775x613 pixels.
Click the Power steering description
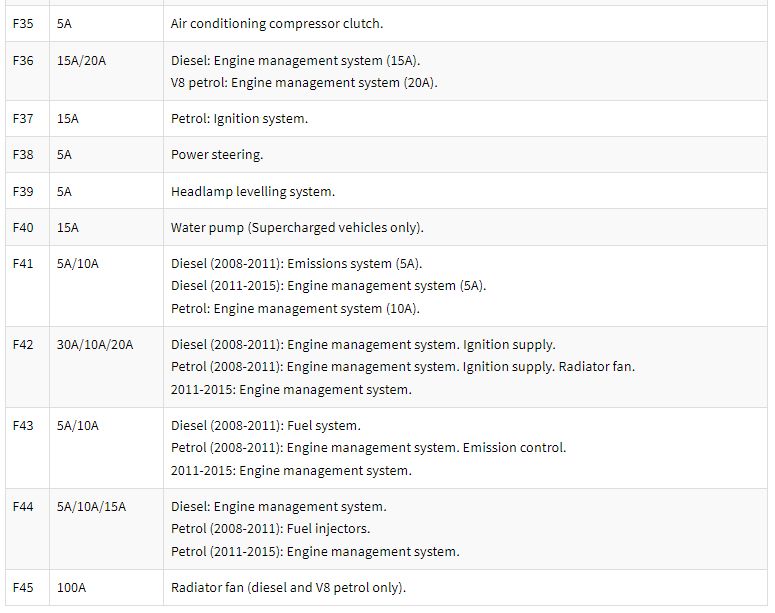click(217, 155)
